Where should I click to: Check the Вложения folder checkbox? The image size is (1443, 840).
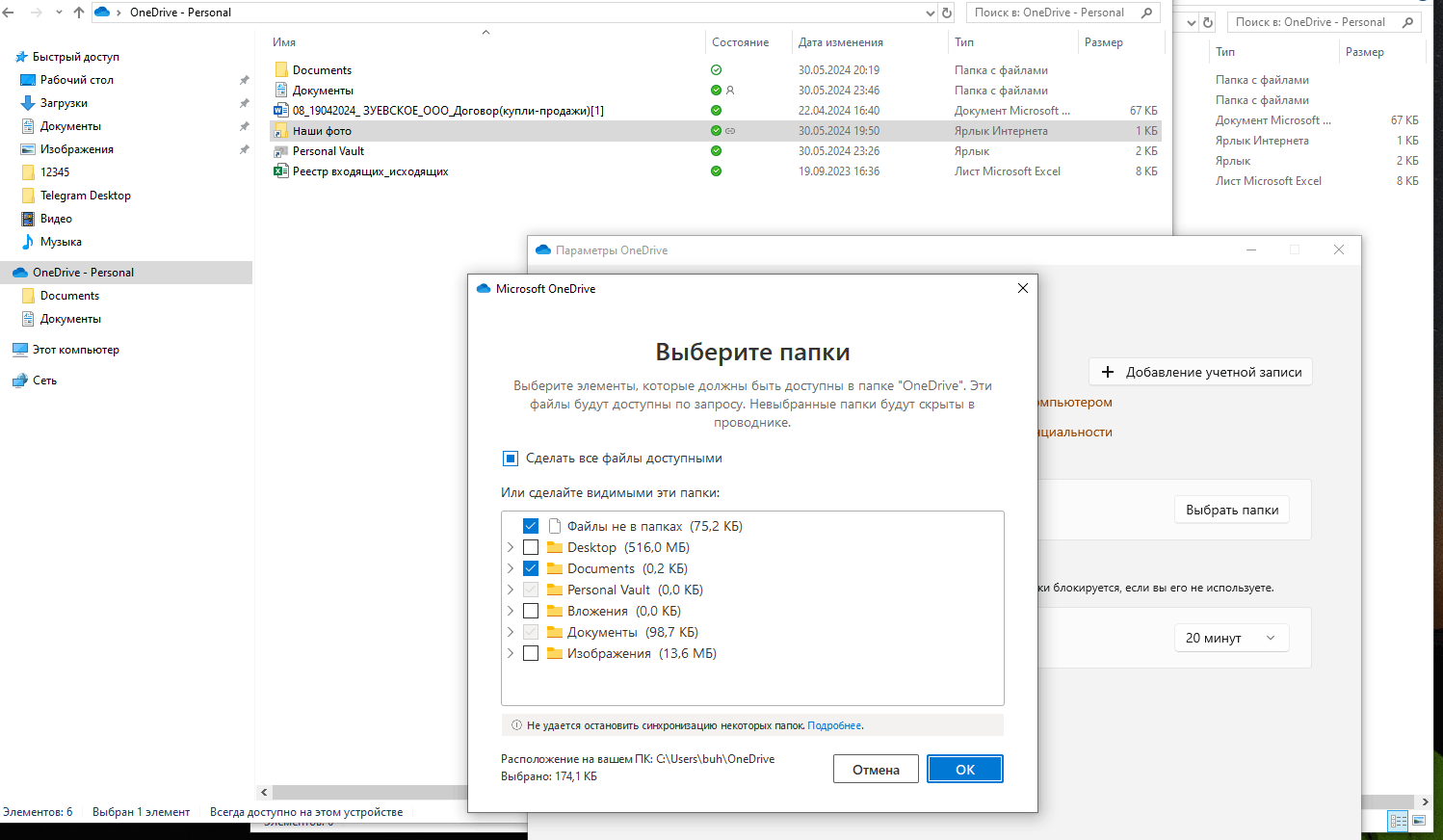pyautogui.click(x=531, y=611)
